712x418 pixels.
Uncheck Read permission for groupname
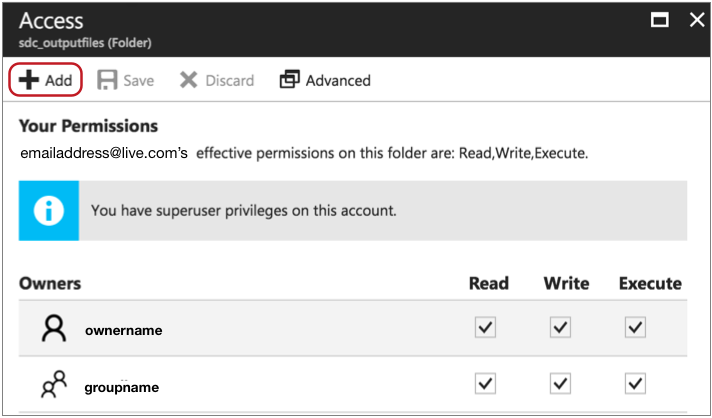(x=485, y=384)
